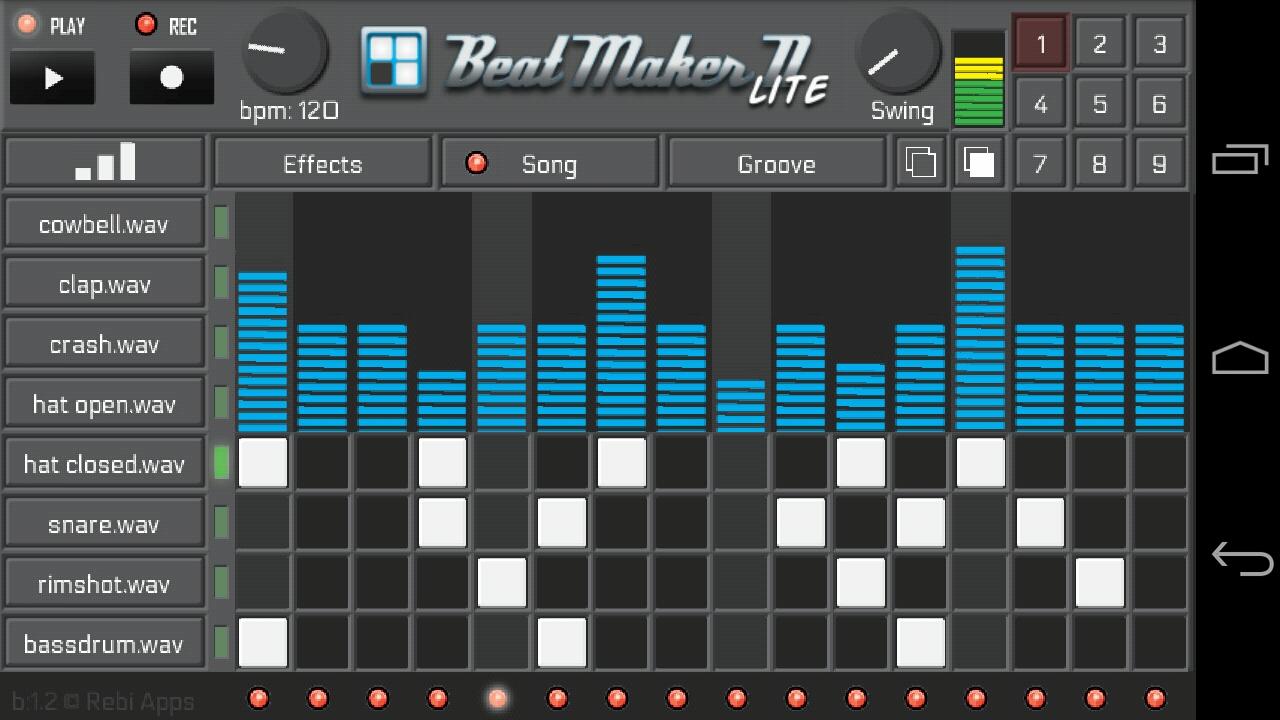This screenshot has height=720, width=1280.
Task: Choose the crash.wav track
Action: (x=104, y=343)
